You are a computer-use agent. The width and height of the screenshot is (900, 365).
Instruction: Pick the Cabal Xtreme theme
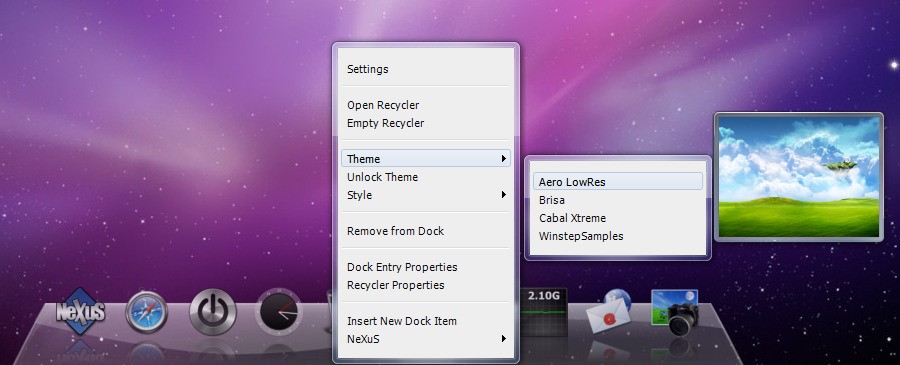(x=618, y=218)
